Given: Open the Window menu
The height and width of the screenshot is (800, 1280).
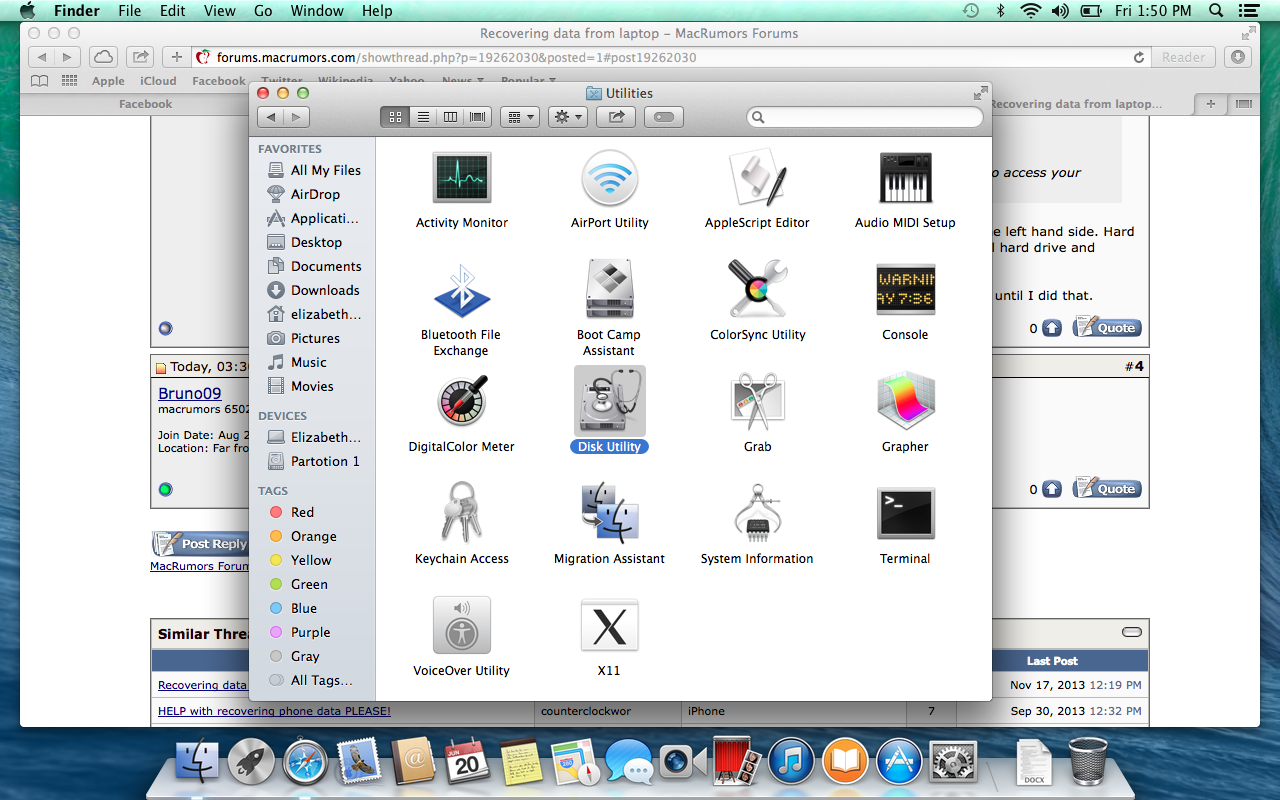Looking at the screenshot, I should coord(316,11).
